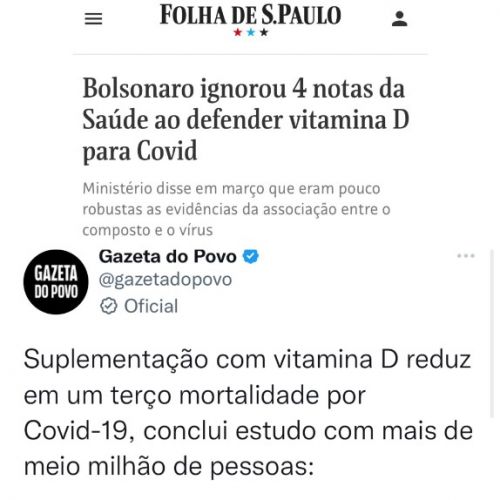Open the tweet three-dot options menu
The width and height of the screenshot is (500, 500).
click(466, 256)
